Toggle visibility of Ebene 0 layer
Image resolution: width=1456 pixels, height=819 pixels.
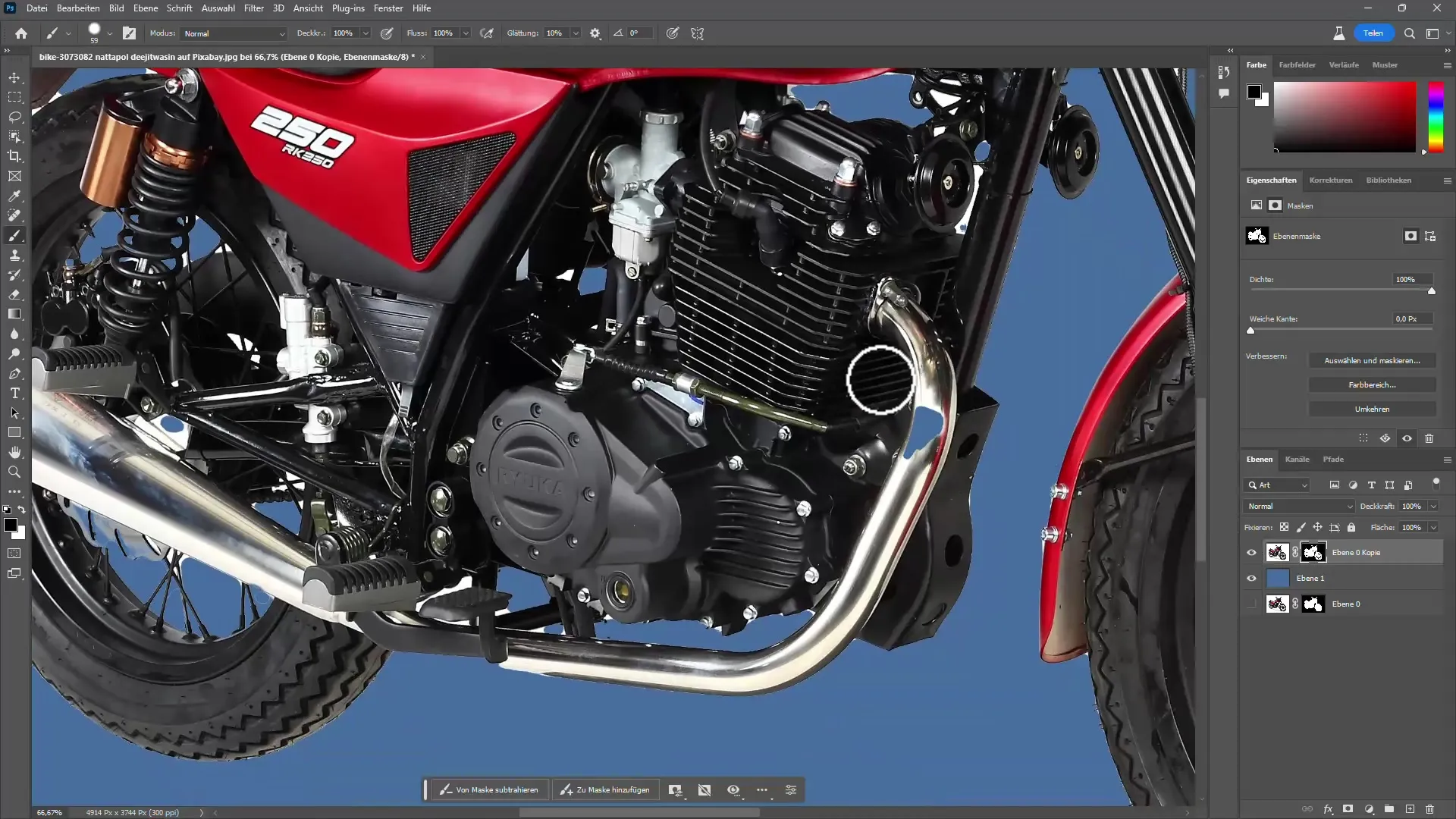click(x=1252, y=604)
